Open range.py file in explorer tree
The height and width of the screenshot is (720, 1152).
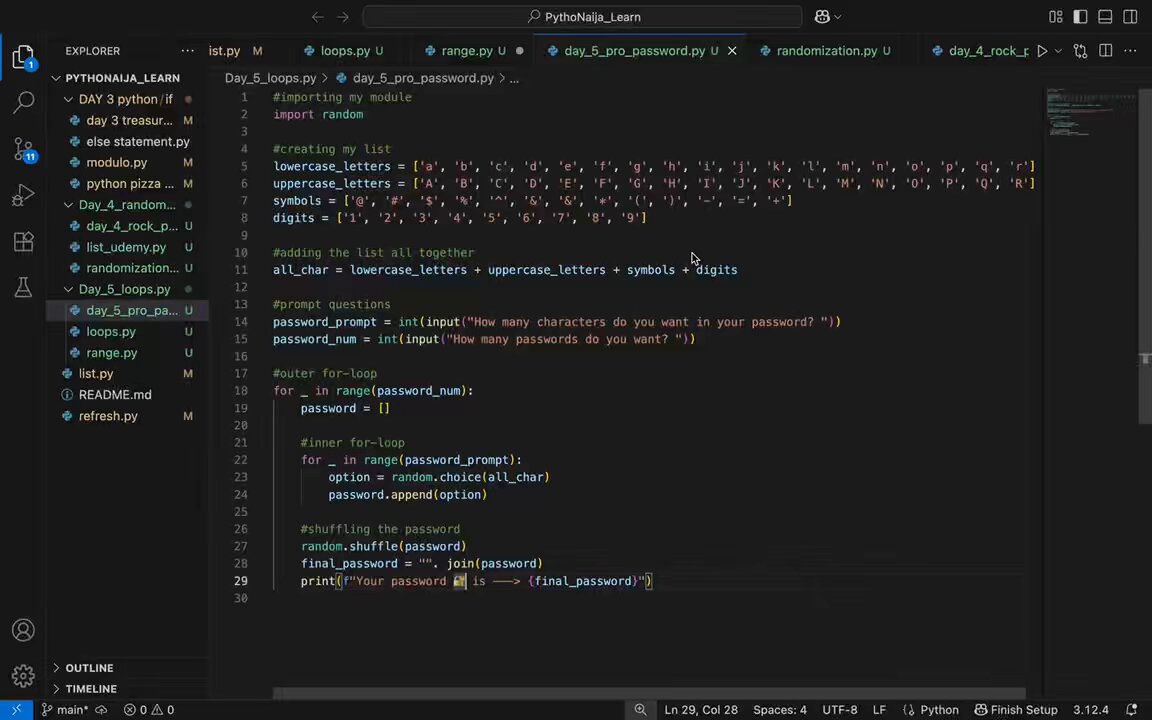pos(128,353)
